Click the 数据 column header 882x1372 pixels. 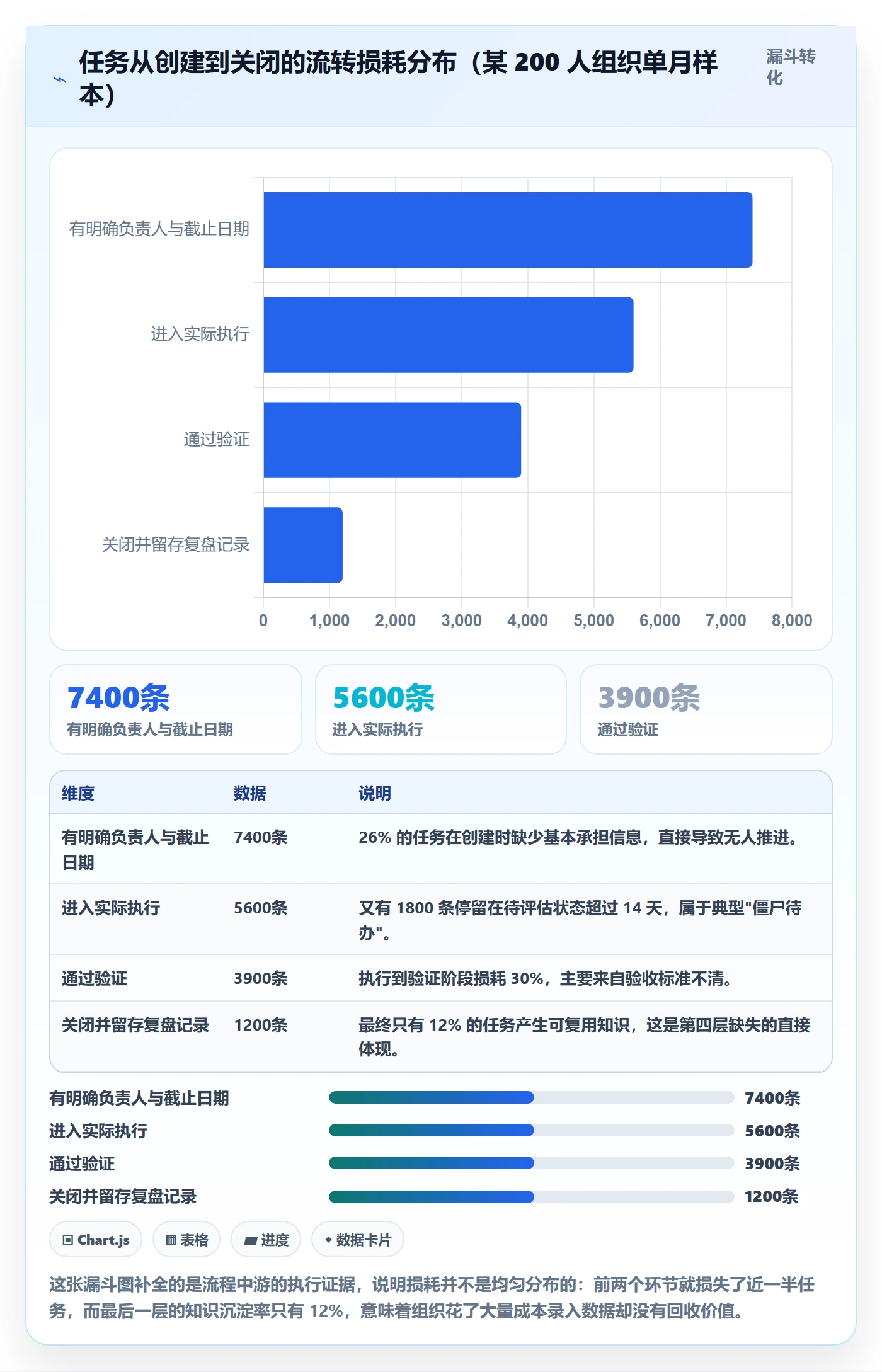250,793
